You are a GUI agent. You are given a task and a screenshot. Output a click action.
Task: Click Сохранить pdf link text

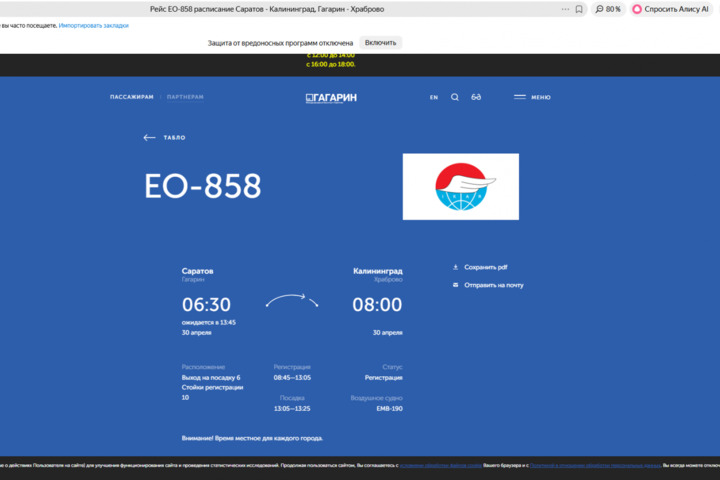click(486, 267)
